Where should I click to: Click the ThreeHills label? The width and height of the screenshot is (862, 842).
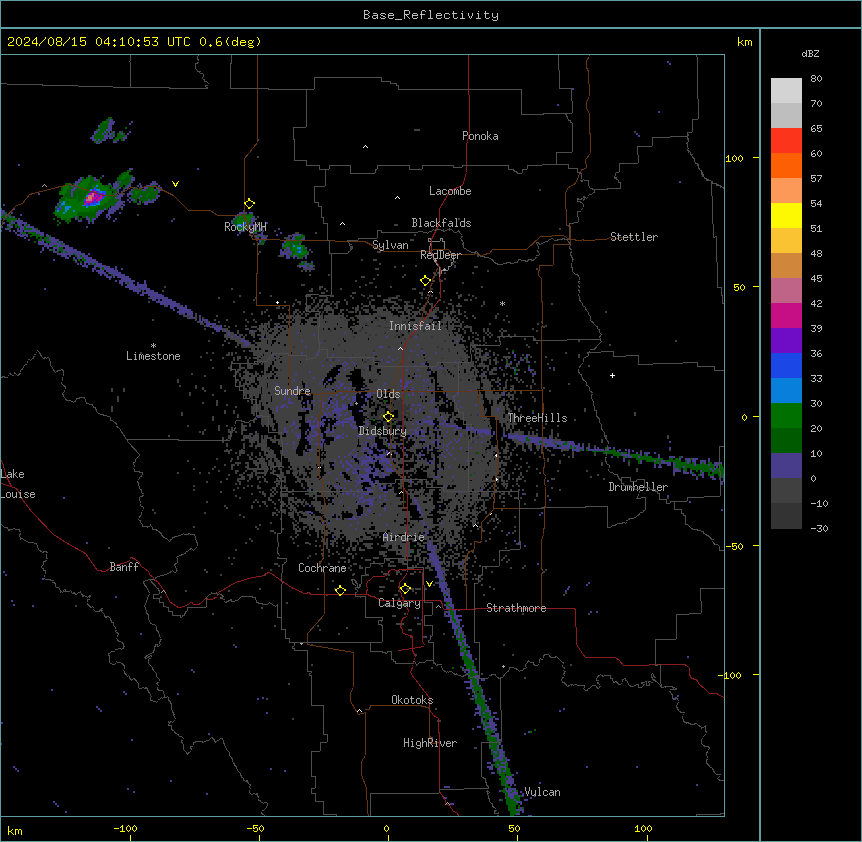pos(537,418)
